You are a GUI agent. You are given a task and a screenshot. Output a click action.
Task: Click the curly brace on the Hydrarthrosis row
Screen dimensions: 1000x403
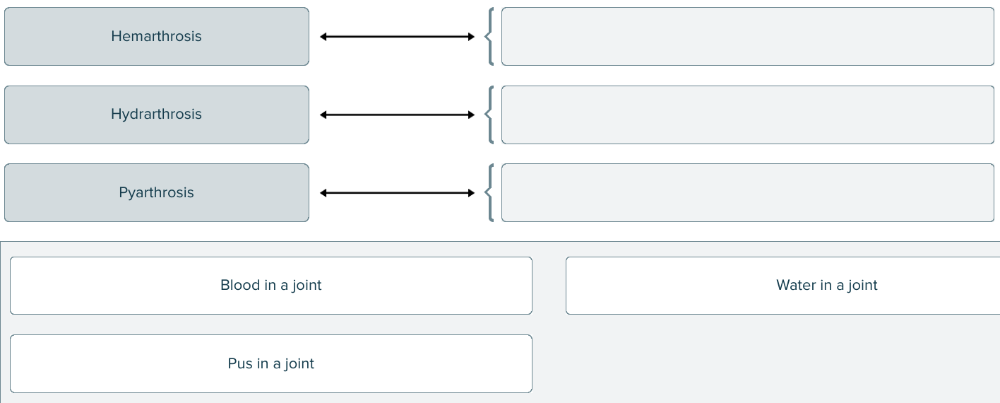pos(489,115)
